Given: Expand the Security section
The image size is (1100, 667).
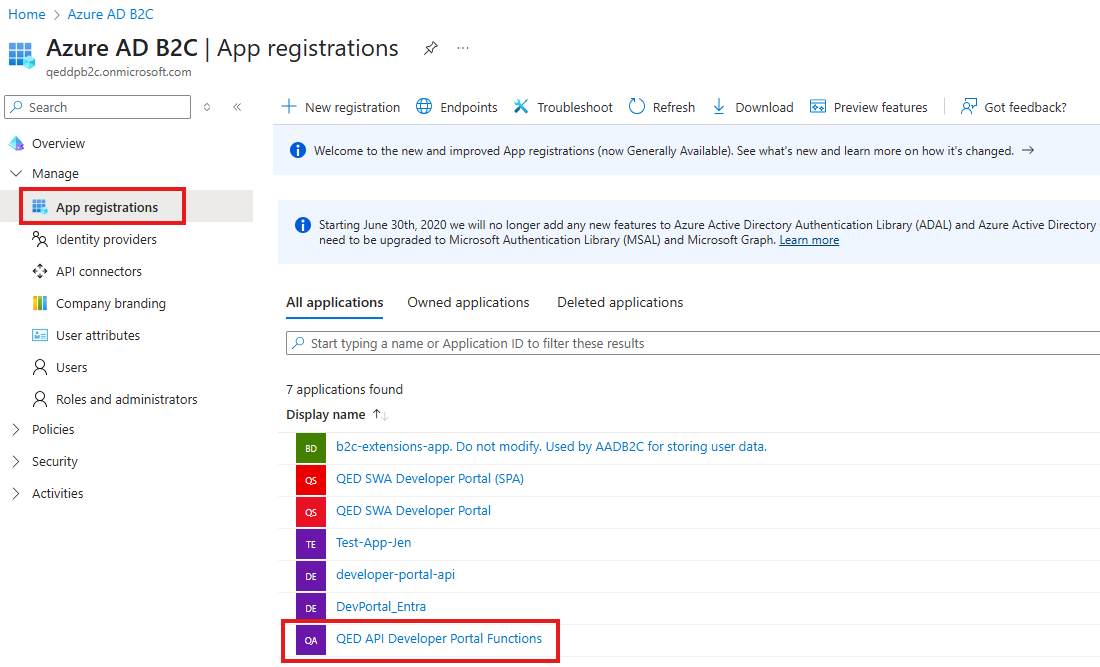Looking at the screenshot, I should [16, 462].
